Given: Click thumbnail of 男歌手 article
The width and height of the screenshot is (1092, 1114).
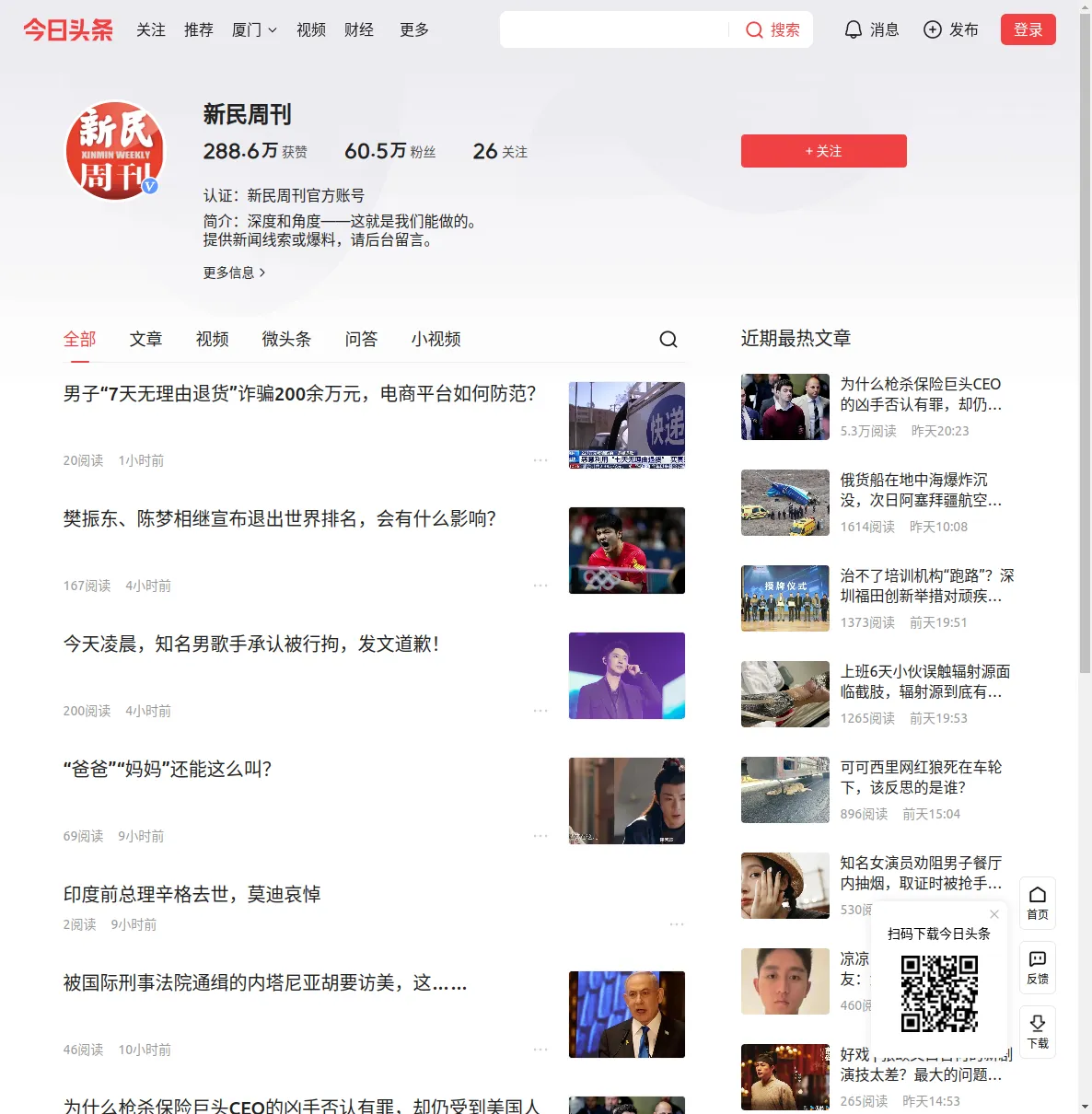Looking at the screenshot, I should coord(627,676).
